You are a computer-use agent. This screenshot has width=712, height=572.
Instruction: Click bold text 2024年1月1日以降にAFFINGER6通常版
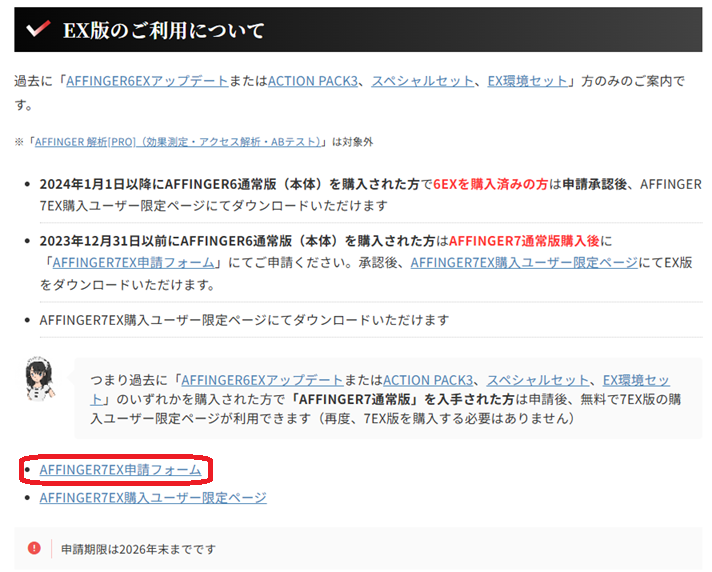click(x=158, y=184)
